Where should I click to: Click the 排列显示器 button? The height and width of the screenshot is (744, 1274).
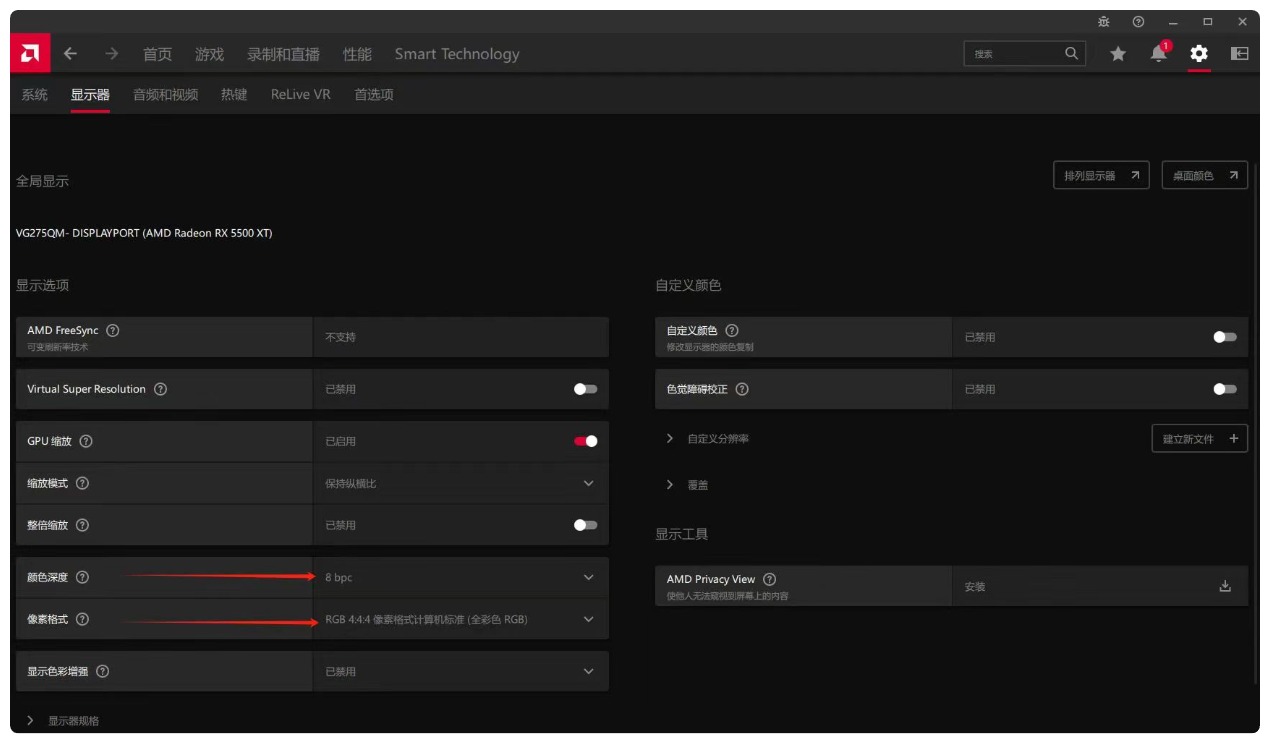(x=1100, y=176)
